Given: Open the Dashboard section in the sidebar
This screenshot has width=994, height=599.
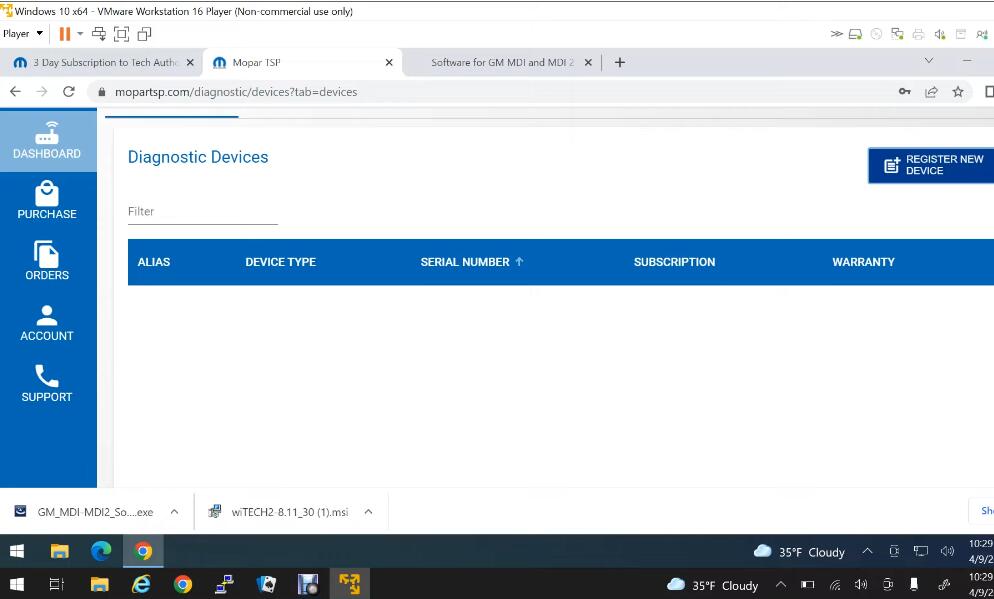Looking at the screenshot, I should click(48, 140).
